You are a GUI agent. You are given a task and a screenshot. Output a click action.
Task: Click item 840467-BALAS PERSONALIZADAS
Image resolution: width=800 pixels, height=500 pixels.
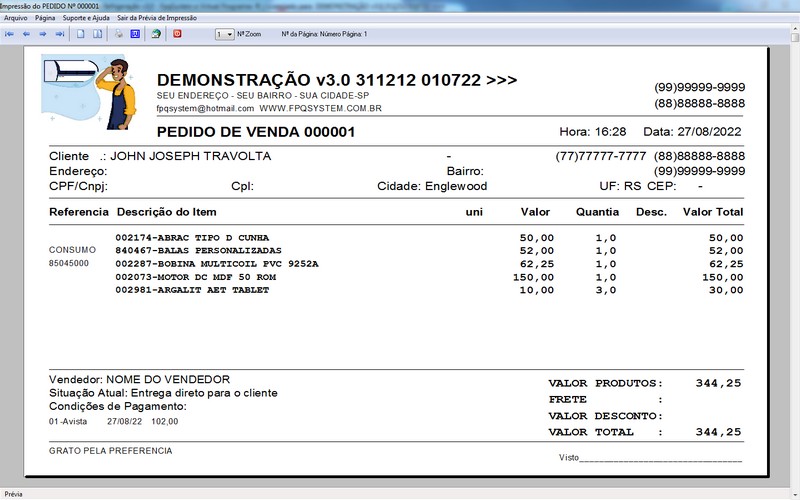pos(198,251)
